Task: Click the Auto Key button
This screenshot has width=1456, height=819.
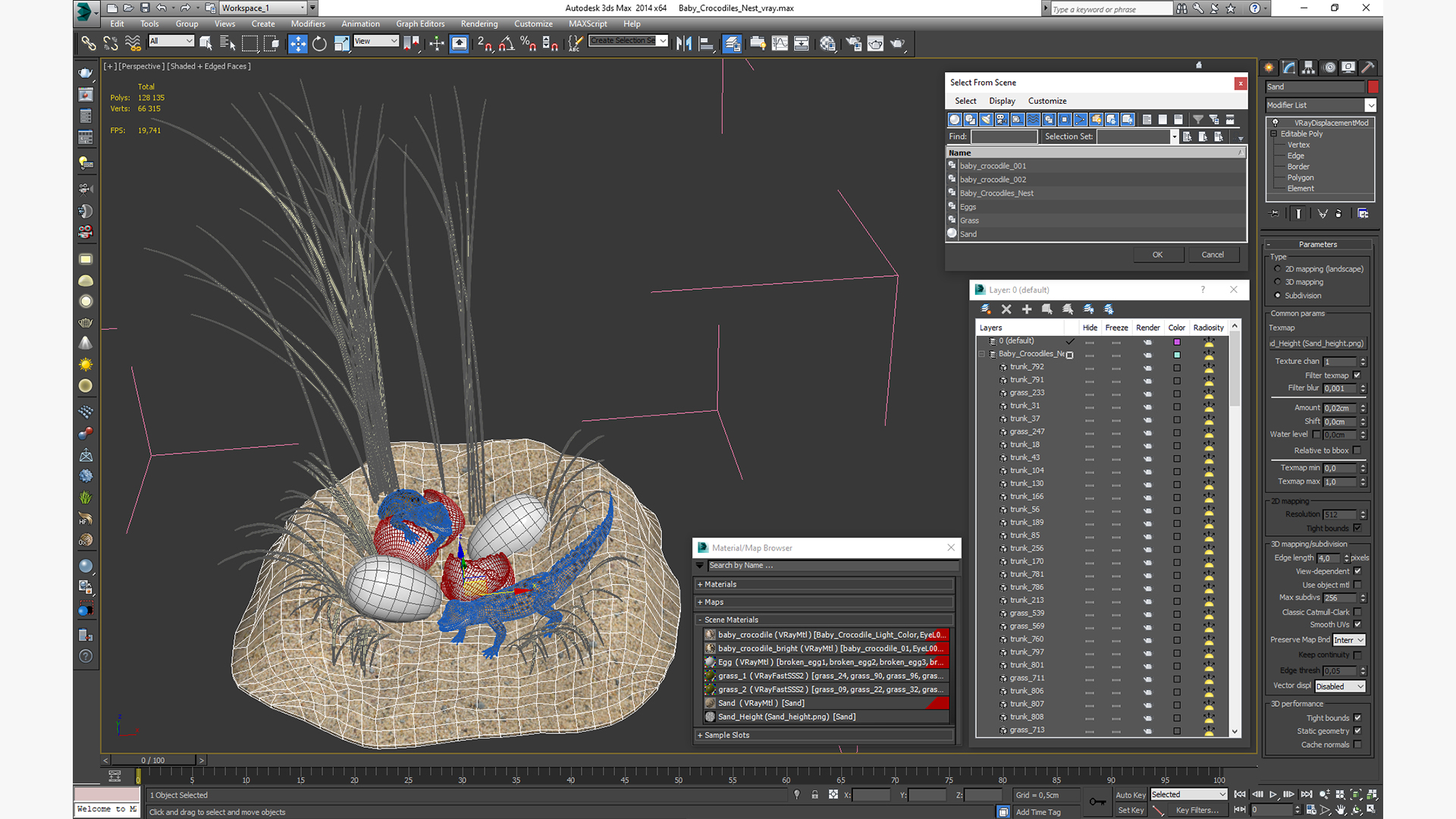Action: click(x=1130, y=795)
